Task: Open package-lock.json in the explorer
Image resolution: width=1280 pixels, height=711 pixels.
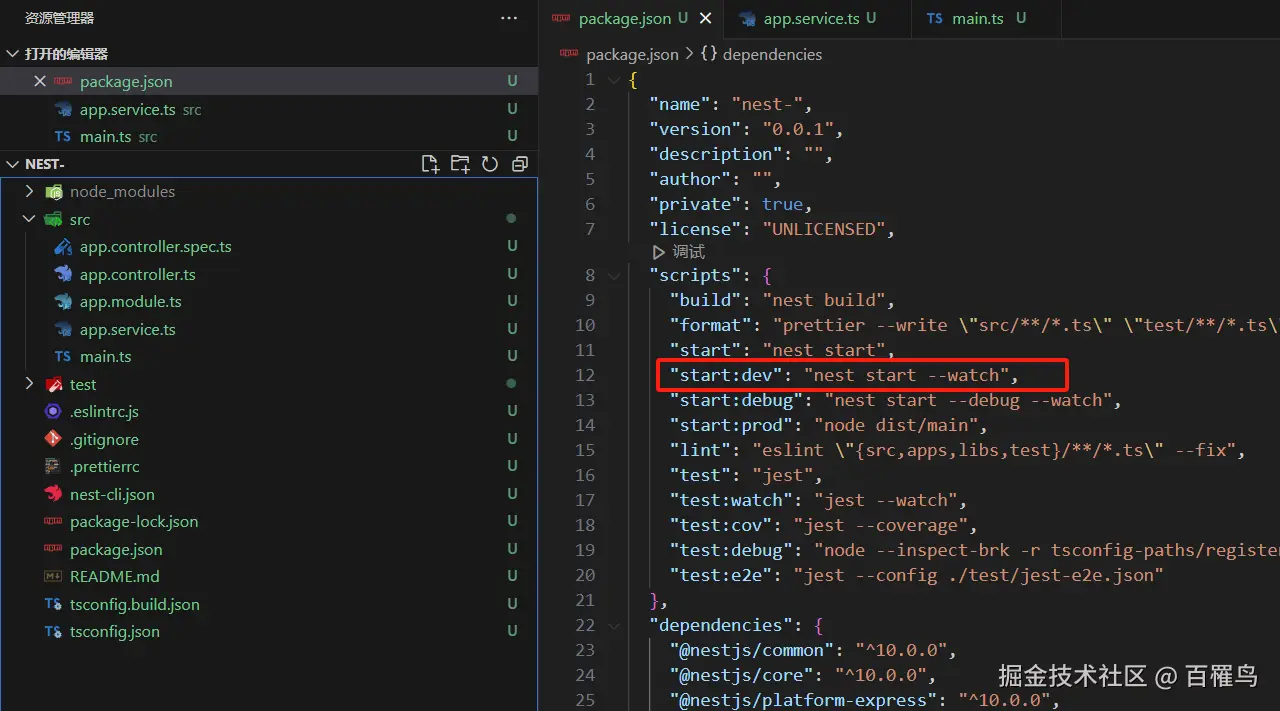Action: [x=134, y=521]
